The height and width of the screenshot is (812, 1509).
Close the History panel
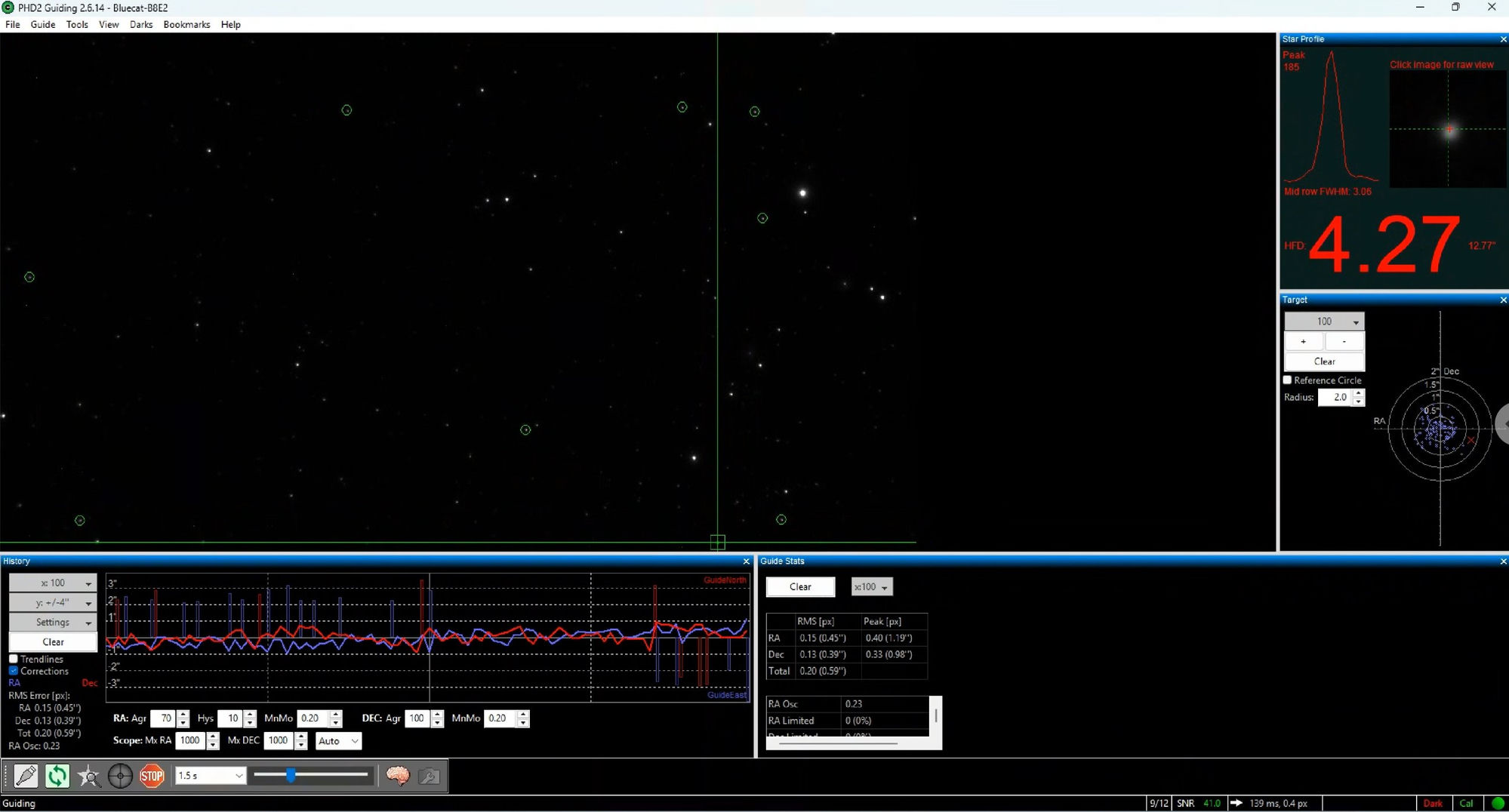pyautogui.click(x=747, y=561)
